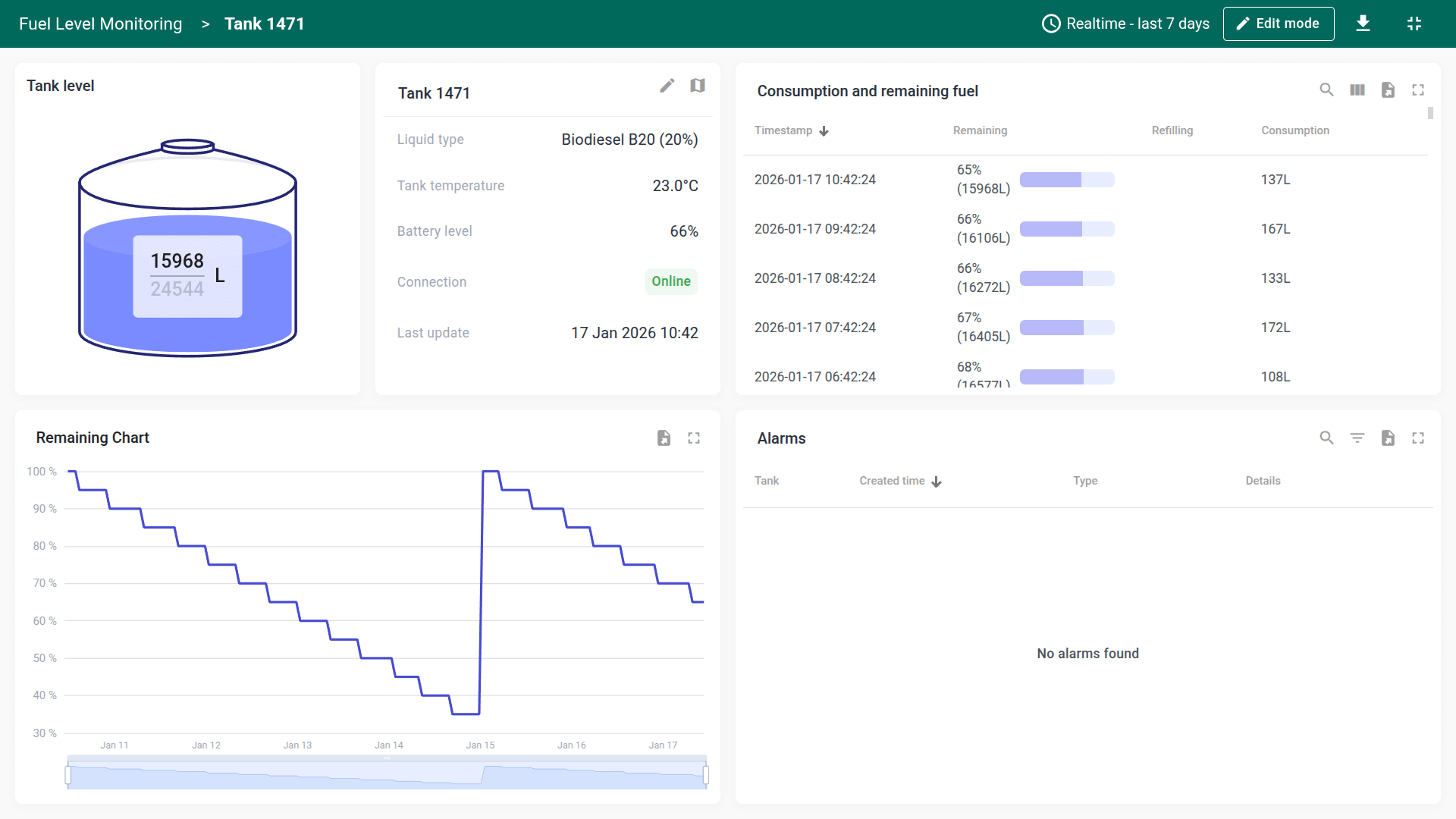Screen dimensions: 1456x819
Task: Expand consumption widget to fullscreen
Action: pos(1418,90)
